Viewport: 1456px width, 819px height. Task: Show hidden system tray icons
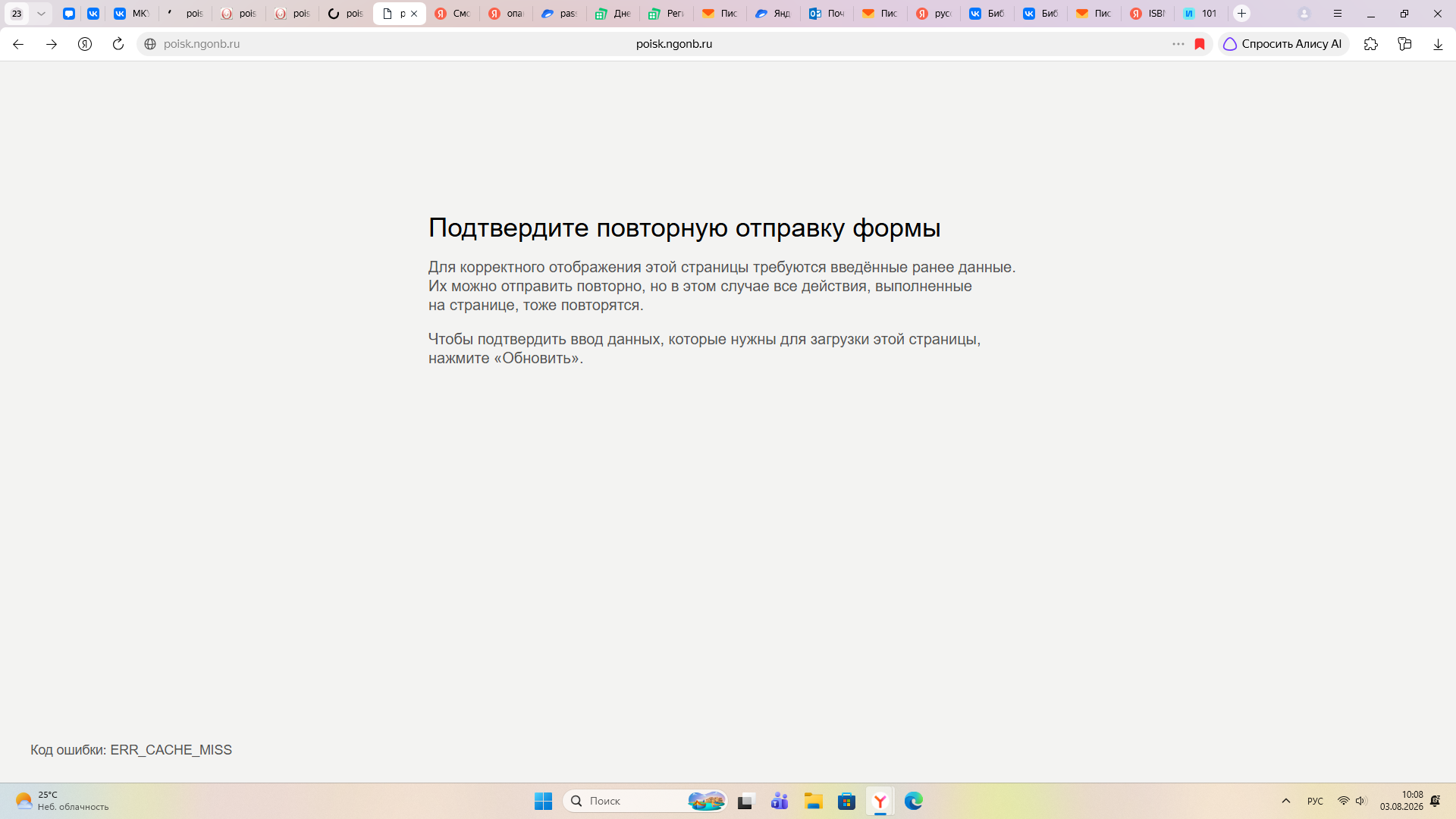pyautogui.click(x=1286, y=801)
